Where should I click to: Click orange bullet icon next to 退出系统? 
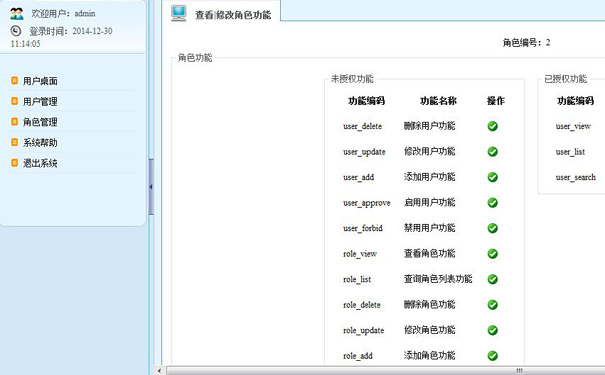pyautogui.click(x=14, y=163)
